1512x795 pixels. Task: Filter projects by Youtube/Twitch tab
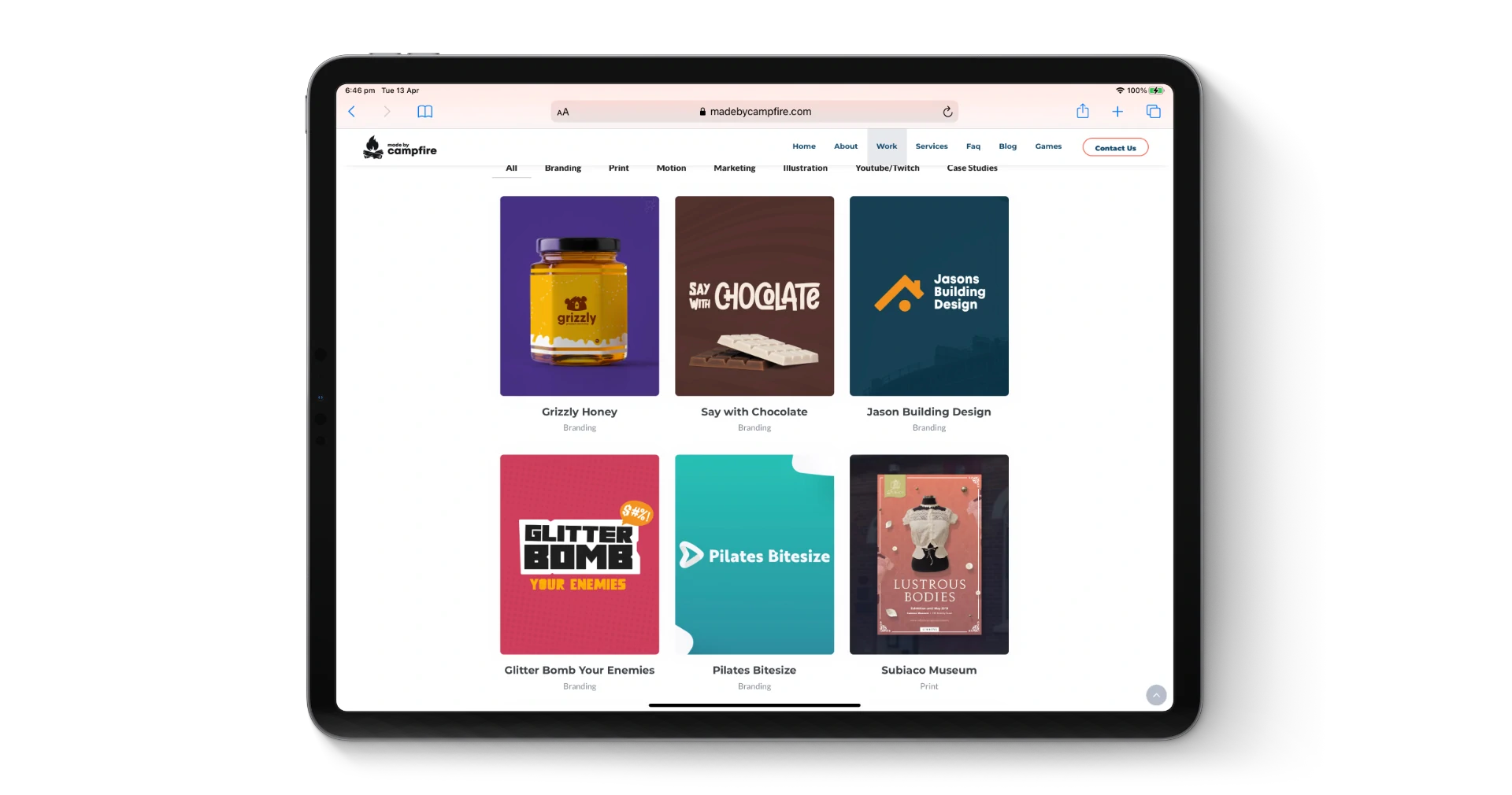tap(888, 168)
